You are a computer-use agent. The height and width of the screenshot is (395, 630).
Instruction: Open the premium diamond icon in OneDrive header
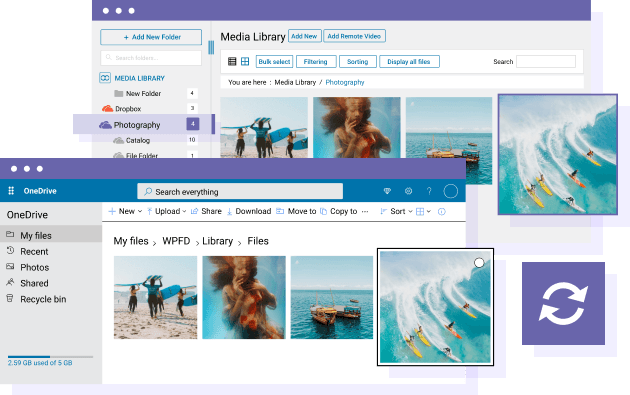[x=387, y=191]
